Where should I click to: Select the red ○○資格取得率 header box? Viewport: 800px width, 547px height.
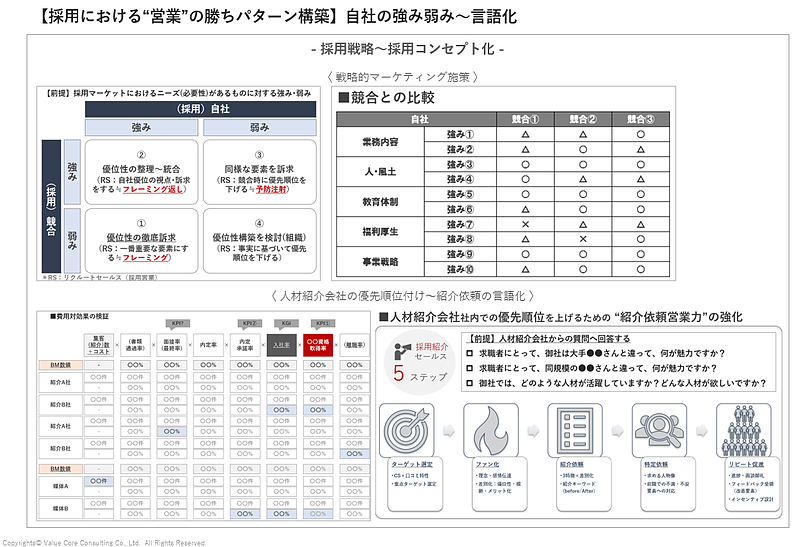[x=318, y=345]
